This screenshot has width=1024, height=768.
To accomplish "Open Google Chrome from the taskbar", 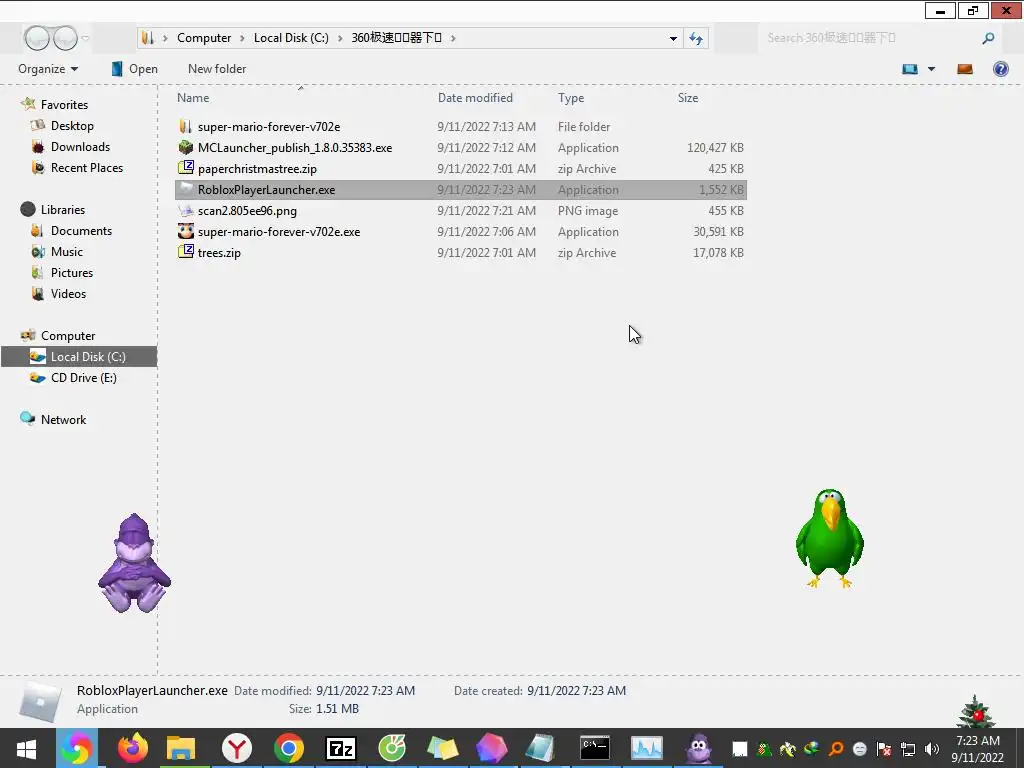I will click(x=289, y=748).
